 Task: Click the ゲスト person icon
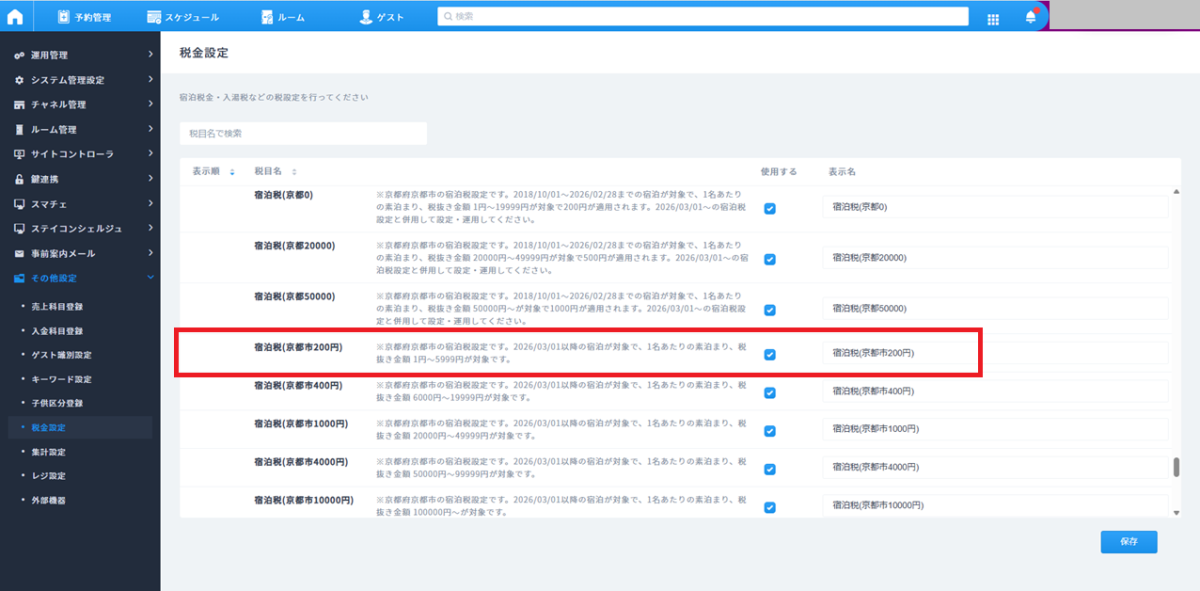click(x=365, y=17)
